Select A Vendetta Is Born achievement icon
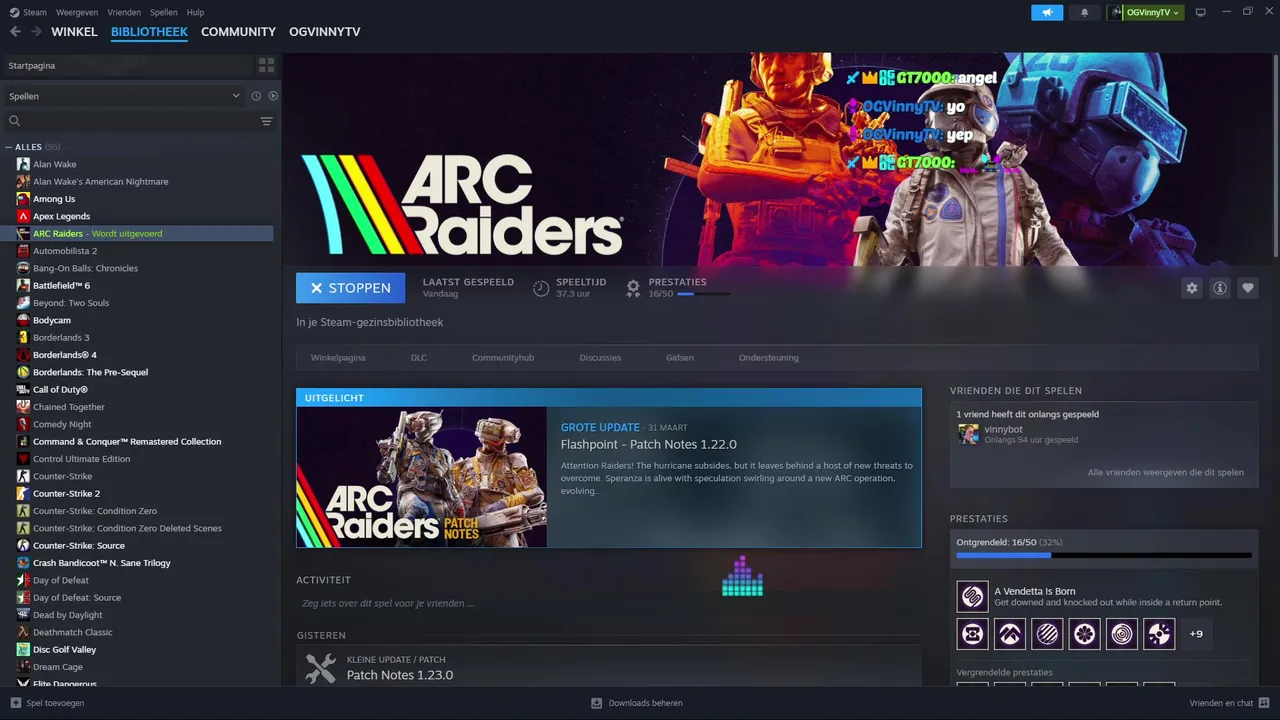 (972, 597)
